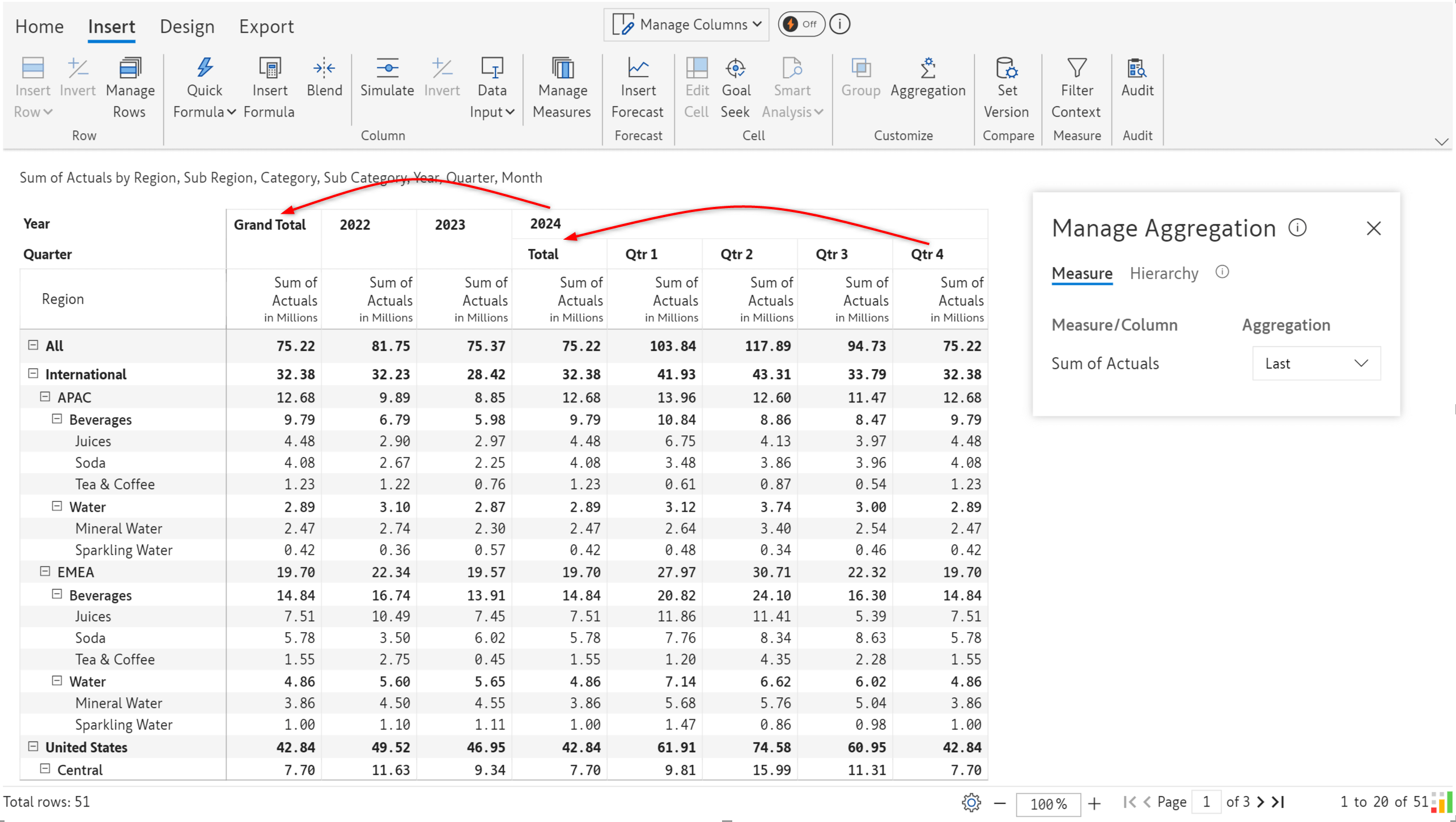Image resolution: width=1456 pixels, height=822 pixels.
Task: Click the Simulate tool
Action: click(x=387, y=78)
